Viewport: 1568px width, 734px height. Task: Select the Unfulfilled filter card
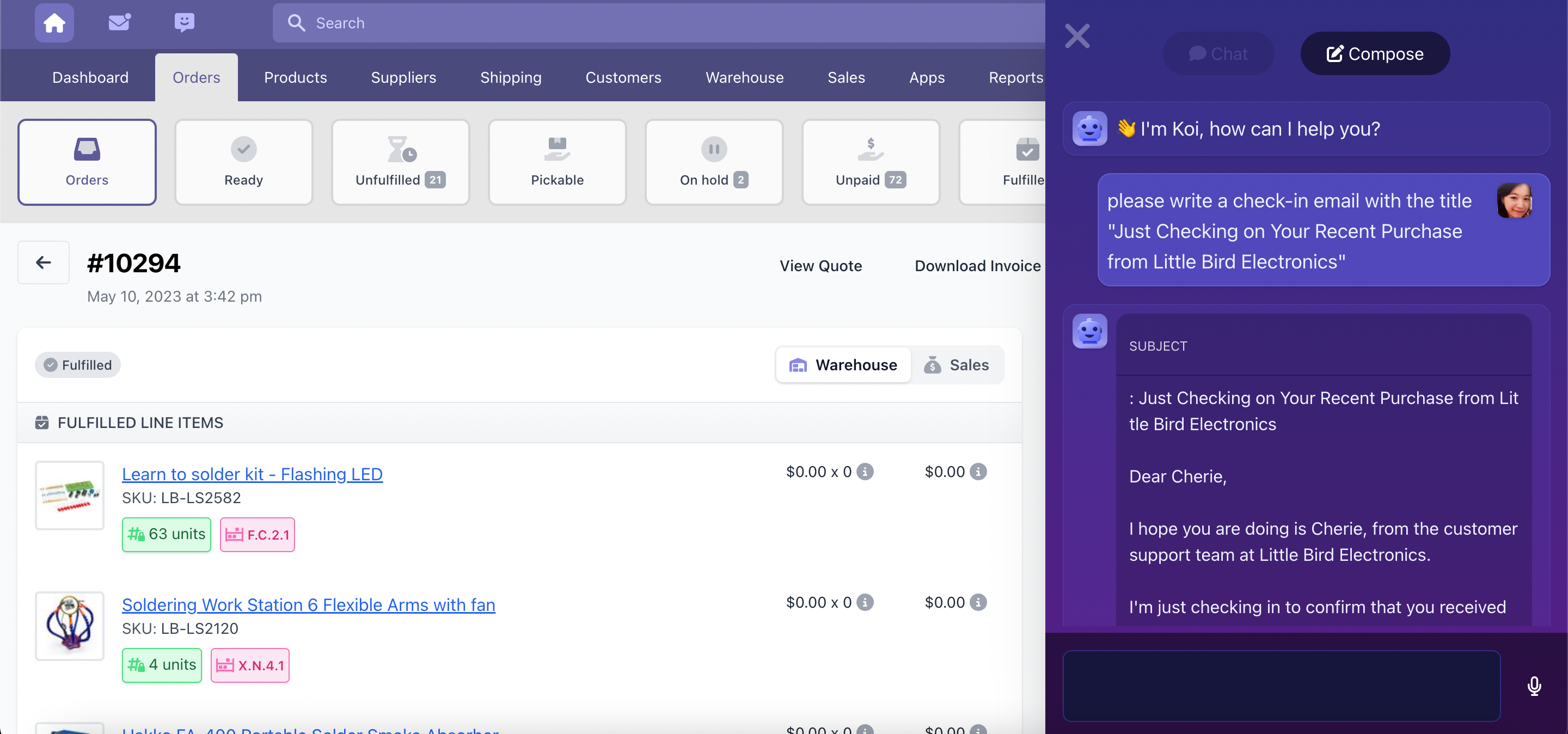400,162
